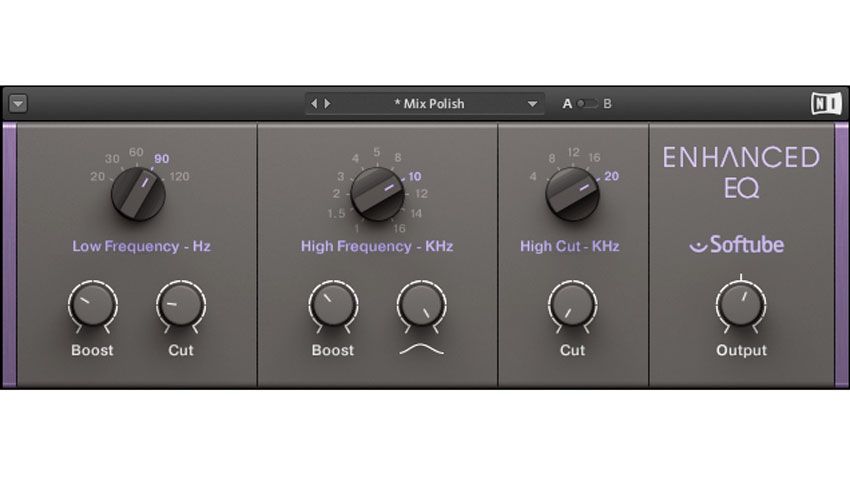
Task: Set high frequency to 4 kHz
Action: pyautogui.click(x=355, y=159)
